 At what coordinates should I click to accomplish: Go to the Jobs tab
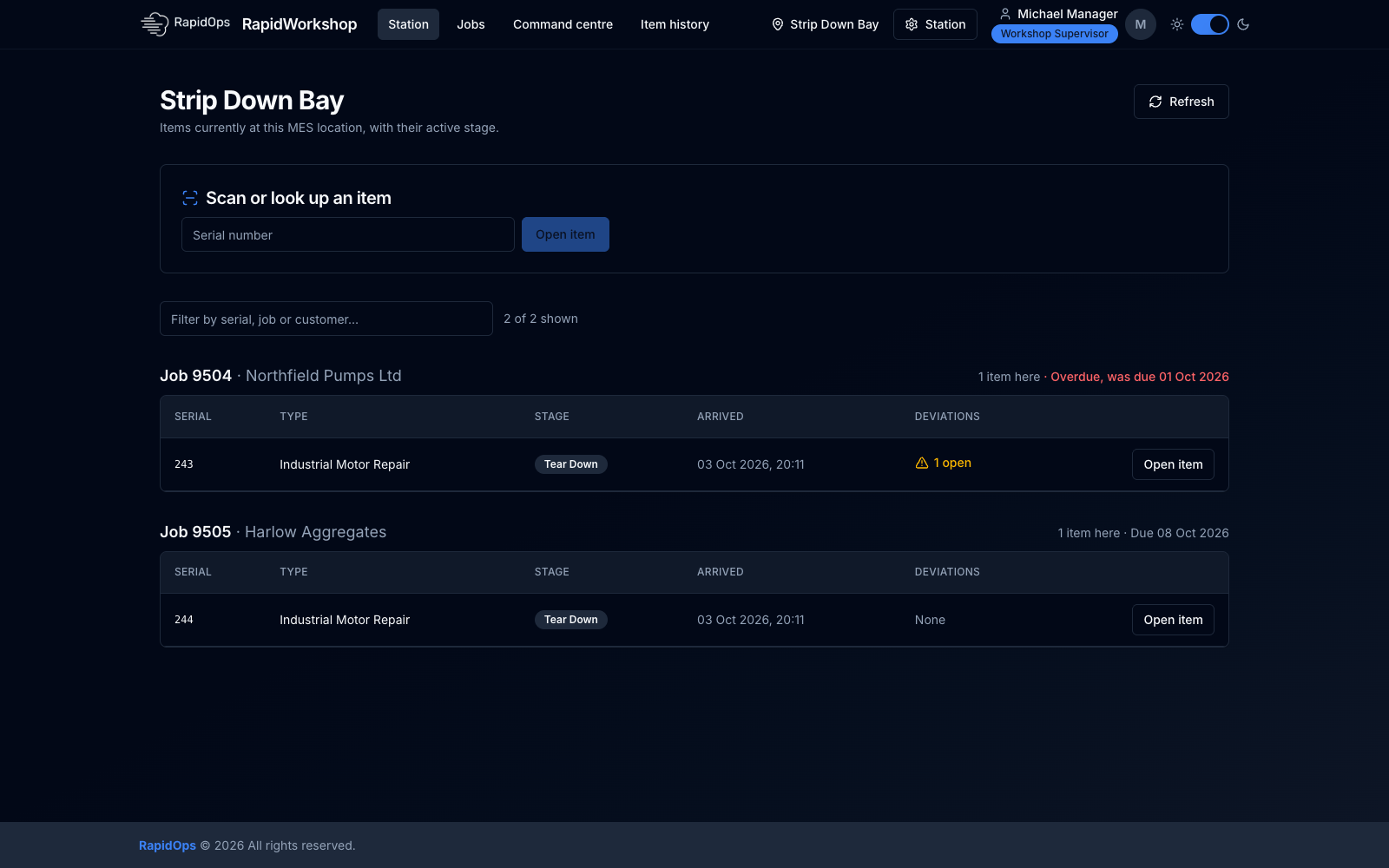(471, 24)
